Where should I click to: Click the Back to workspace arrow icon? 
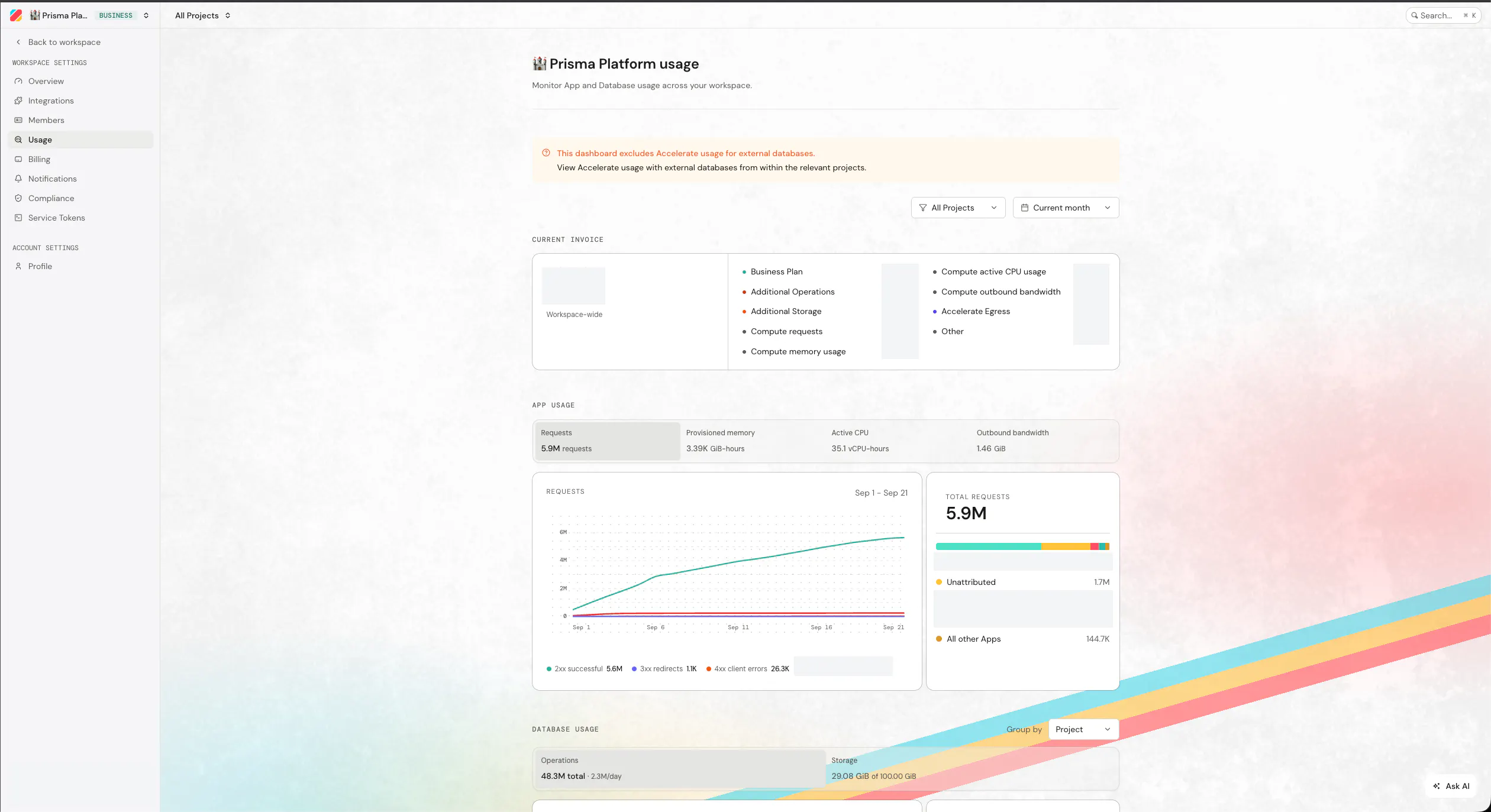click(18, 42)
